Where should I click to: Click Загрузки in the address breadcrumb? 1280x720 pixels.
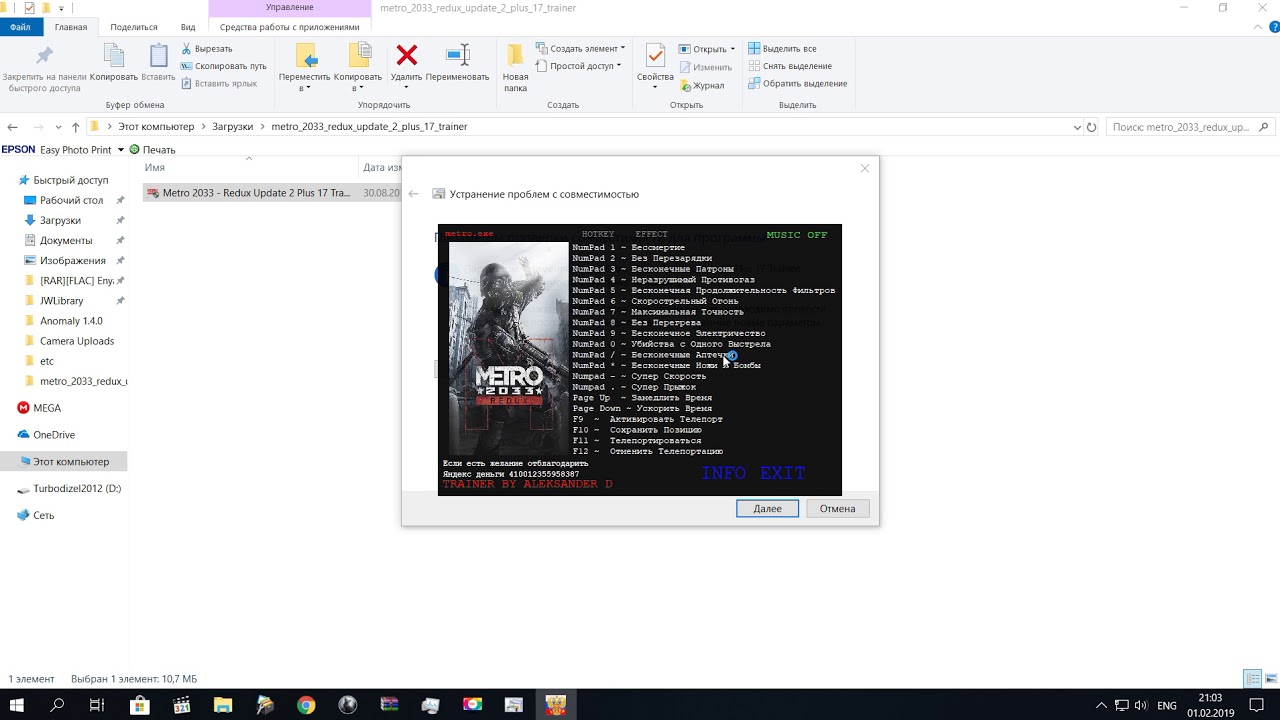click(232, 127)
